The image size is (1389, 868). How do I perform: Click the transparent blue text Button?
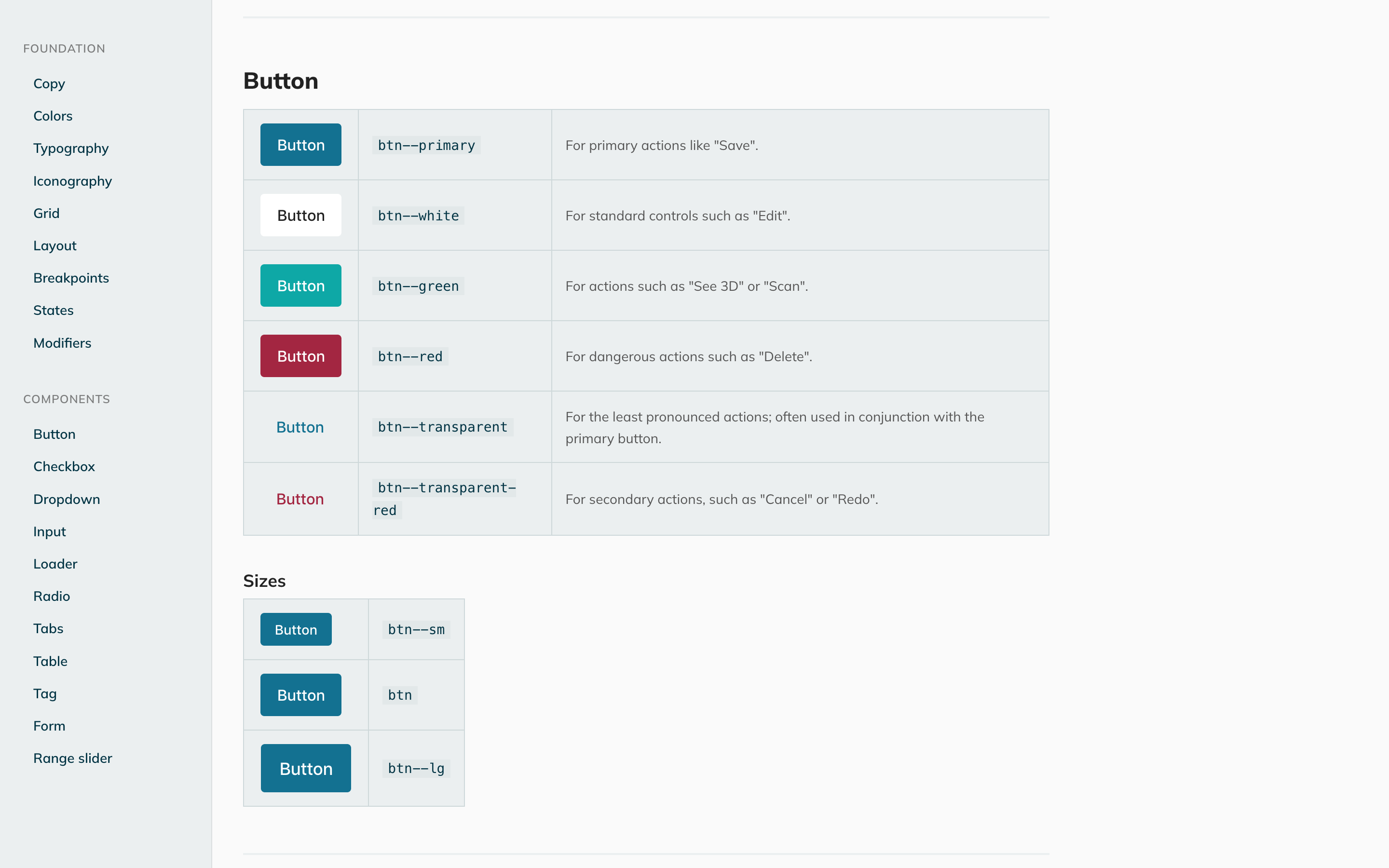(x=300, y=427)
